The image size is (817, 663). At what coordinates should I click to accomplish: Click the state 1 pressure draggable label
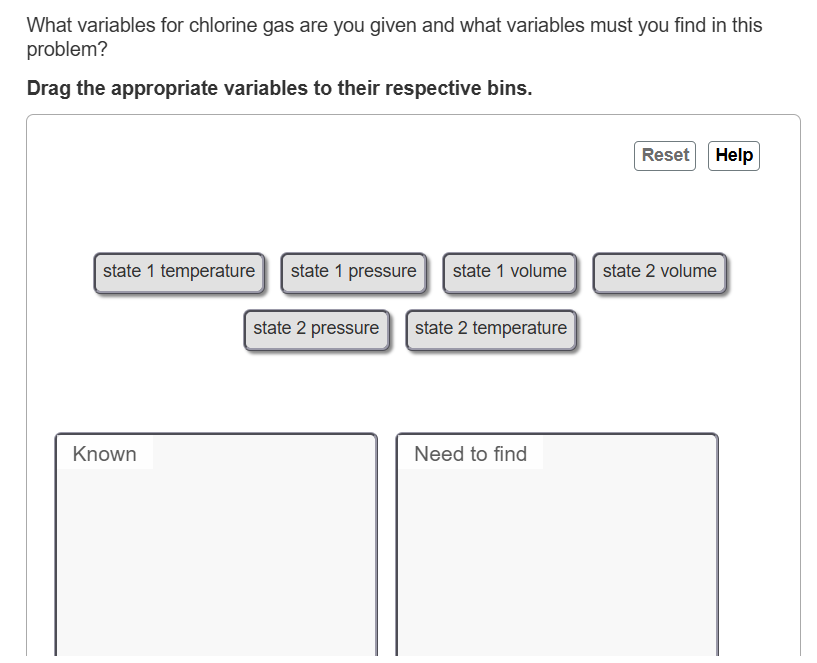[353, 271]
